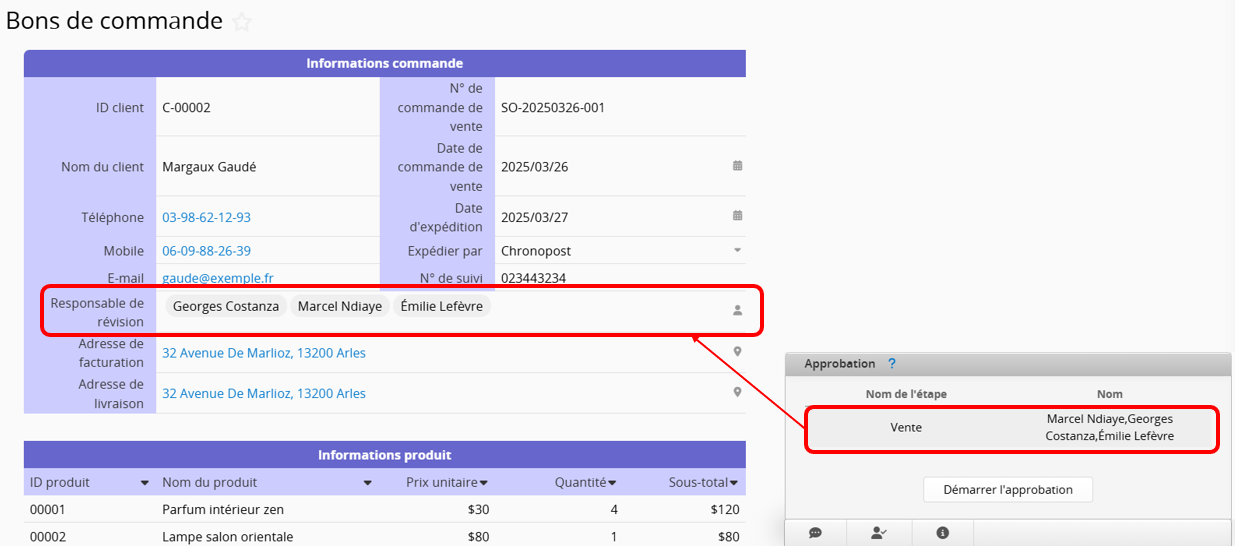Open Nom du produit column dropdown arrow
1235x556 pixels.
(367, 483)
